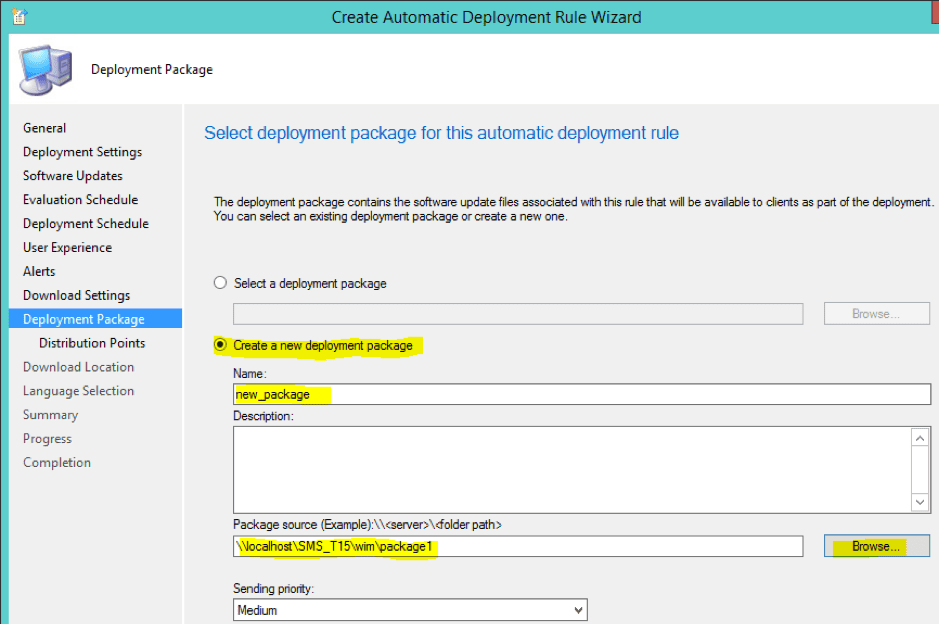Open the General wizard page
Screen dimensions: 939x624
click(x=44, y=128)
